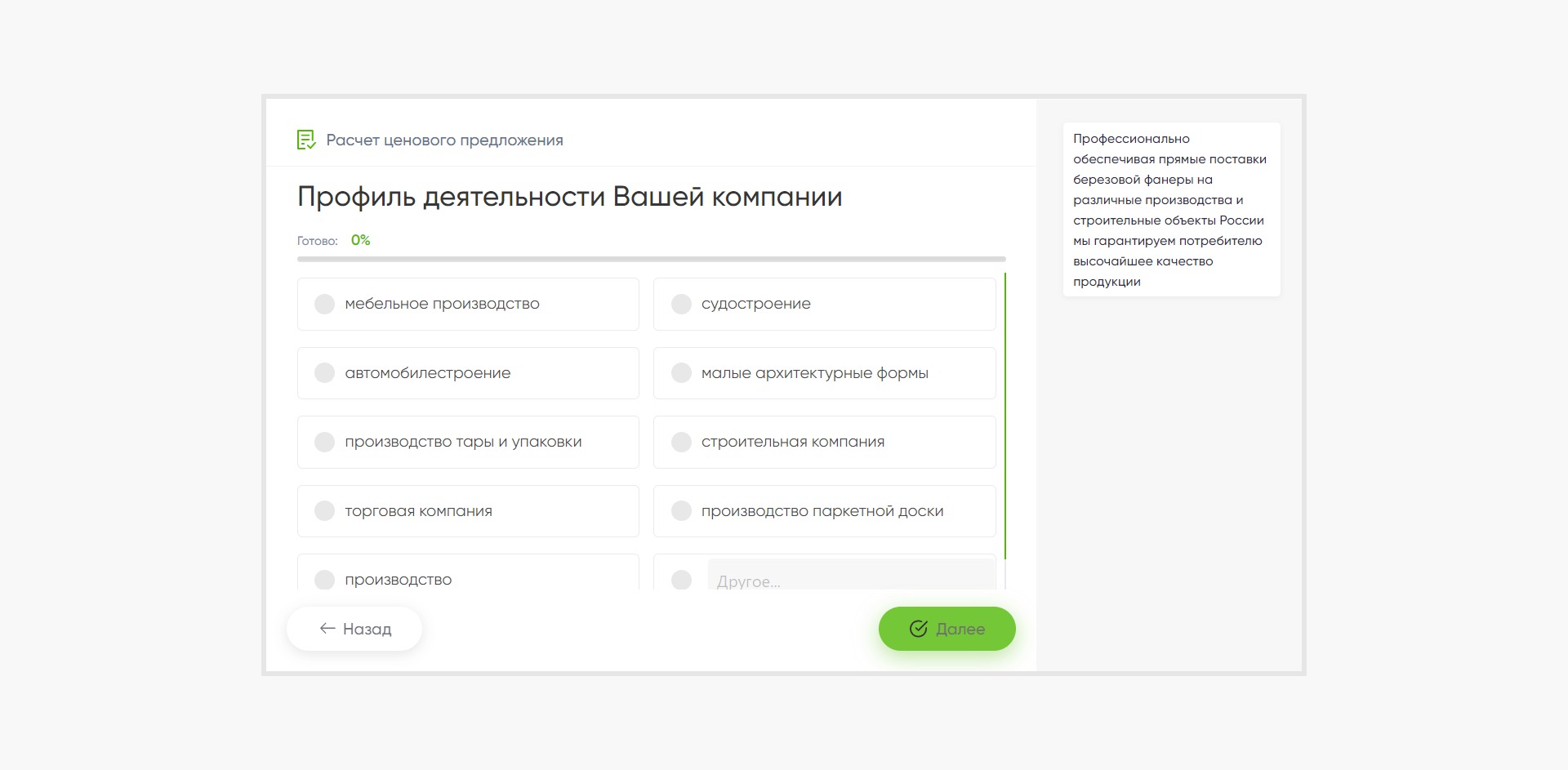This screenshot has height=770, width=1568.
Task: Pick строительная компания option
Action: pos(824,442)
